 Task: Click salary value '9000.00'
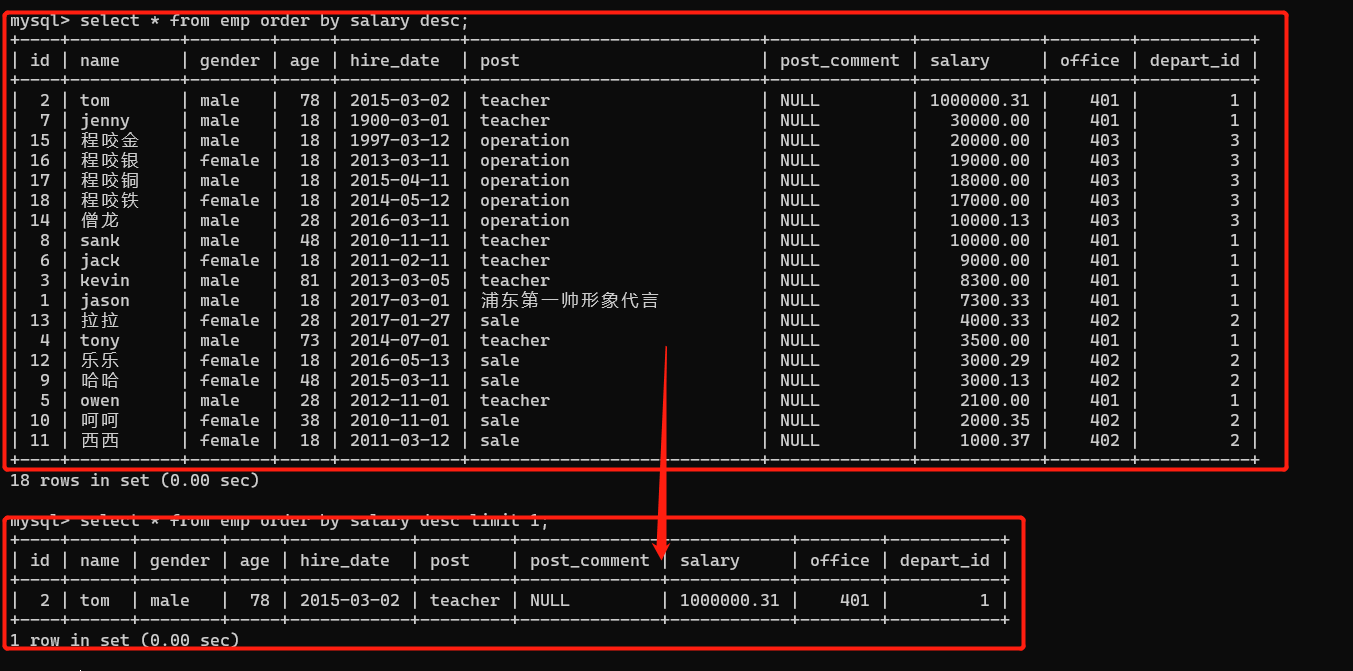(x=995, y=260)
